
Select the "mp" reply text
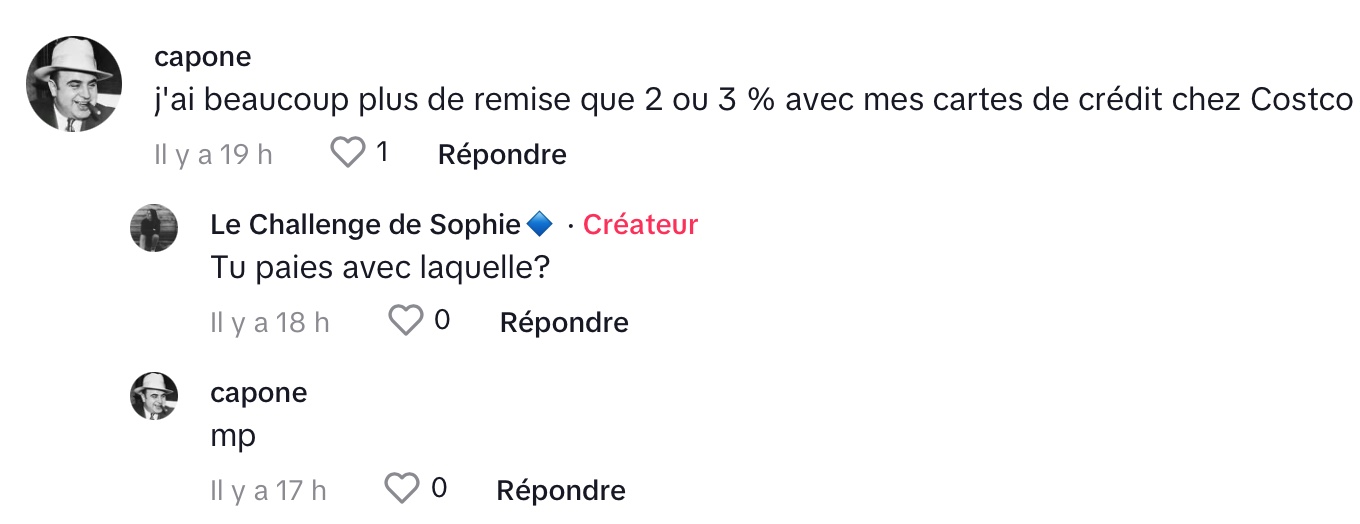(x=233, y=438)
